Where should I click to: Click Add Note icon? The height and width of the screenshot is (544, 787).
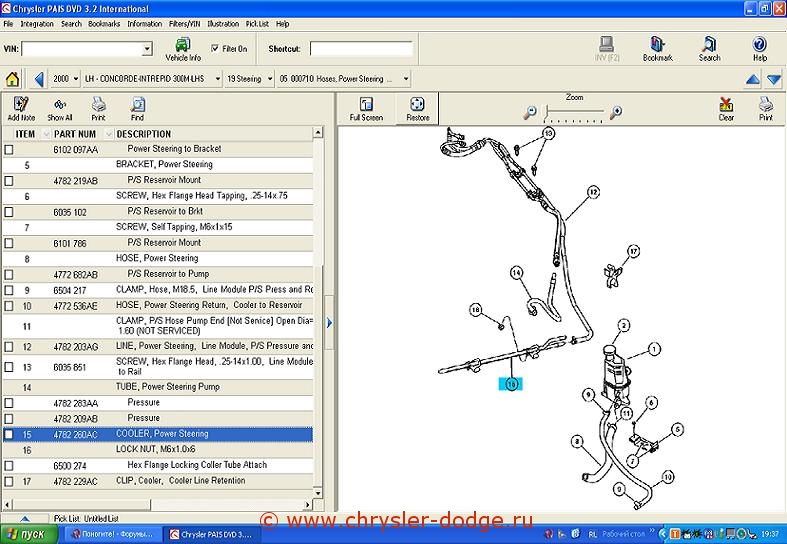click(x=21, y=109)
